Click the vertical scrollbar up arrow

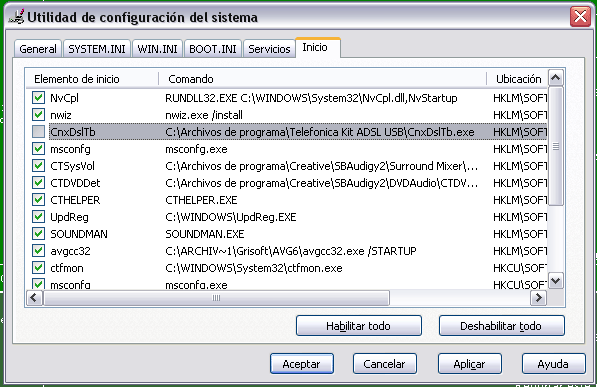click(x=555, y=78)
